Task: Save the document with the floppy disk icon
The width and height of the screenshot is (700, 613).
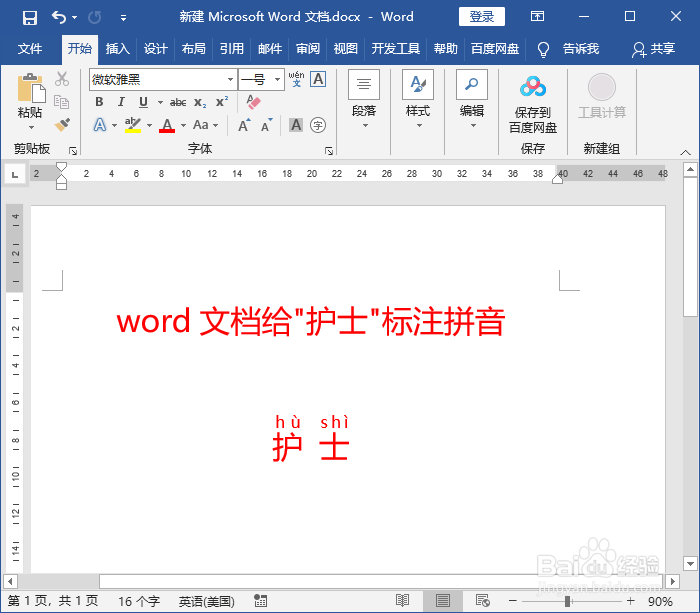Action: pos(30,18)
